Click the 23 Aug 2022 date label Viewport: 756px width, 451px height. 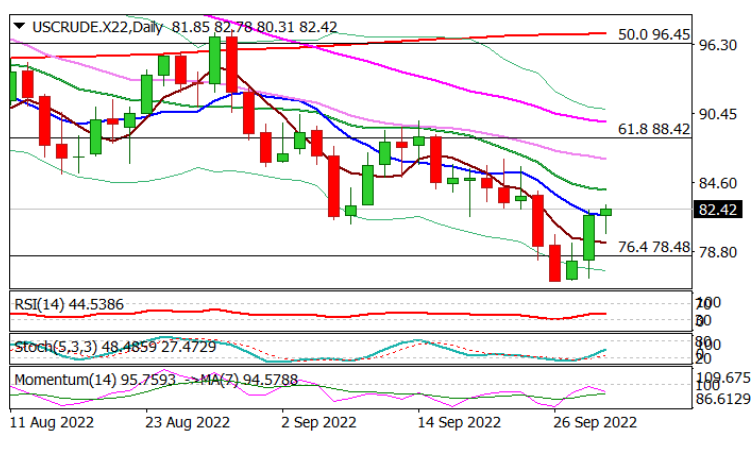pyautogui.click(x=188, y=423)
